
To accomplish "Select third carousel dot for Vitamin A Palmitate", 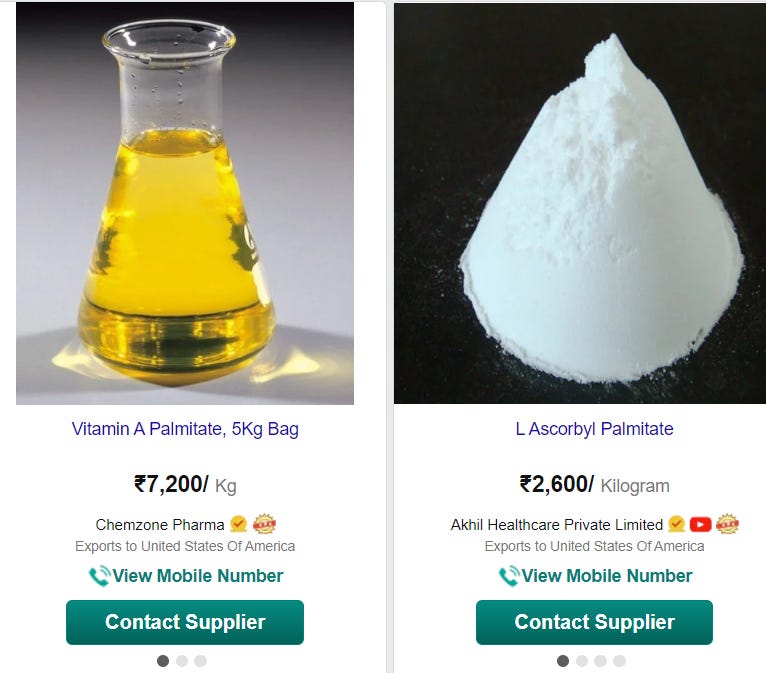I will pos(200,661).
